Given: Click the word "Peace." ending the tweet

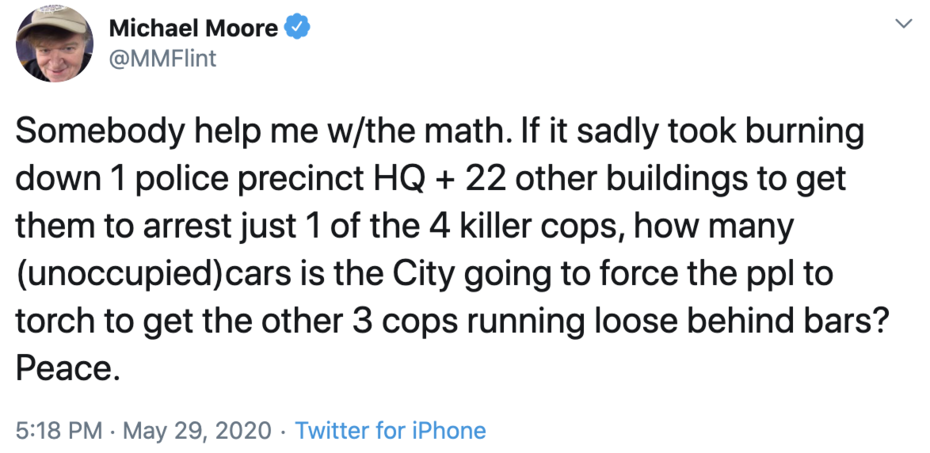Looking at the screenshot, I should 68,370.
